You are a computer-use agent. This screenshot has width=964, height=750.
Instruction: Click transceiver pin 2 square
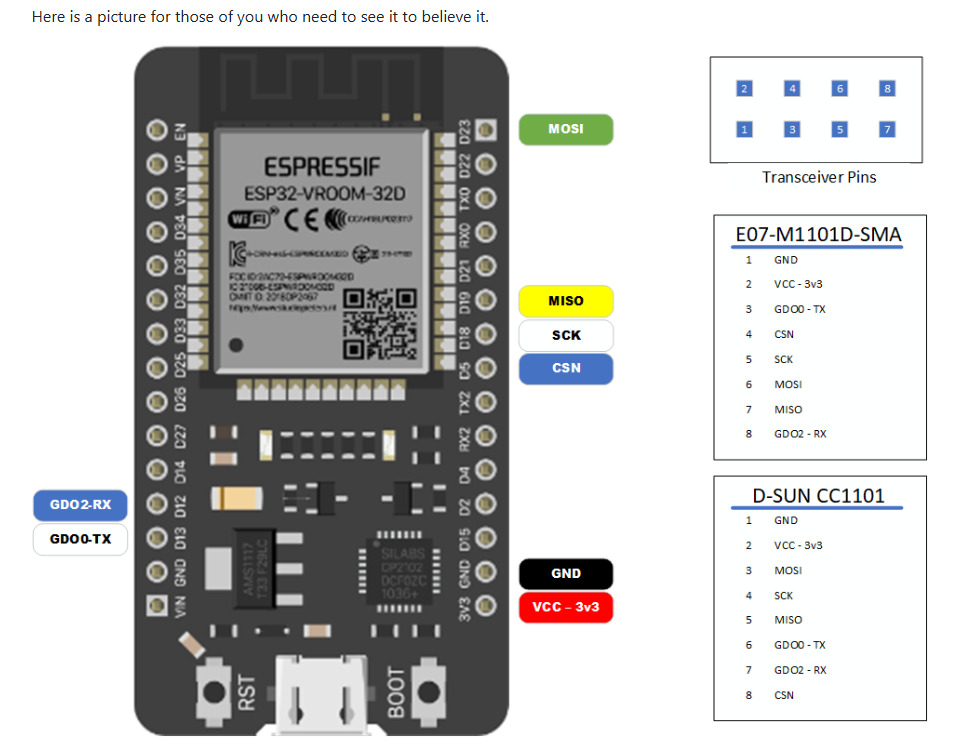(744, 89)
